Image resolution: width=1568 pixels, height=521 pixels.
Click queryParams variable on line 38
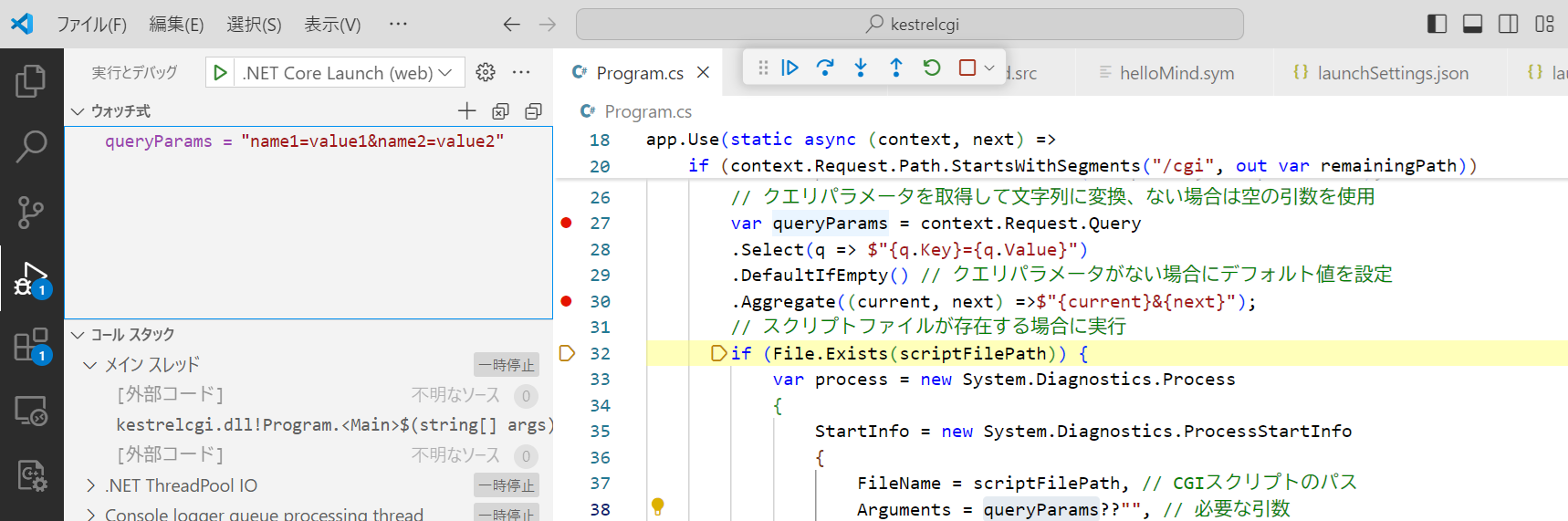point(1040,509)
